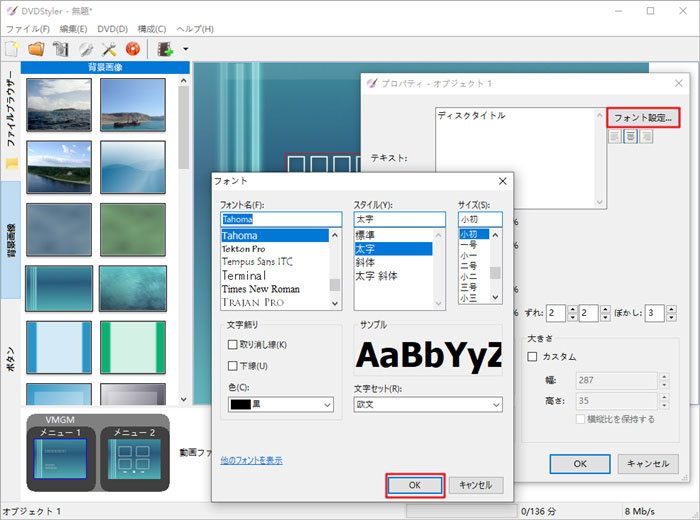Expand the add-file dropdown arrow in toolbar
Image resolution: width=700 pixels, height=520 pixels.
click(185, 49)
